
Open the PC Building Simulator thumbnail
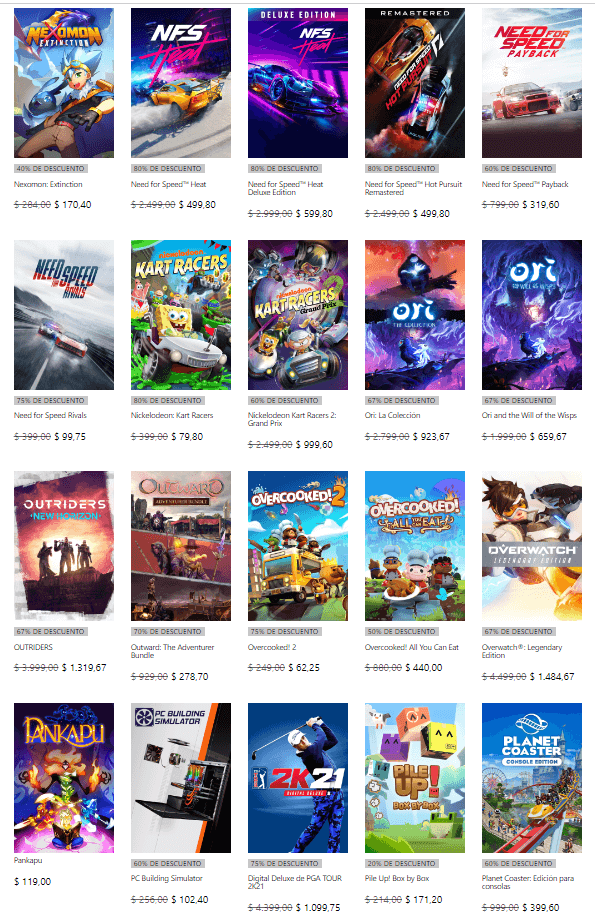181,778
